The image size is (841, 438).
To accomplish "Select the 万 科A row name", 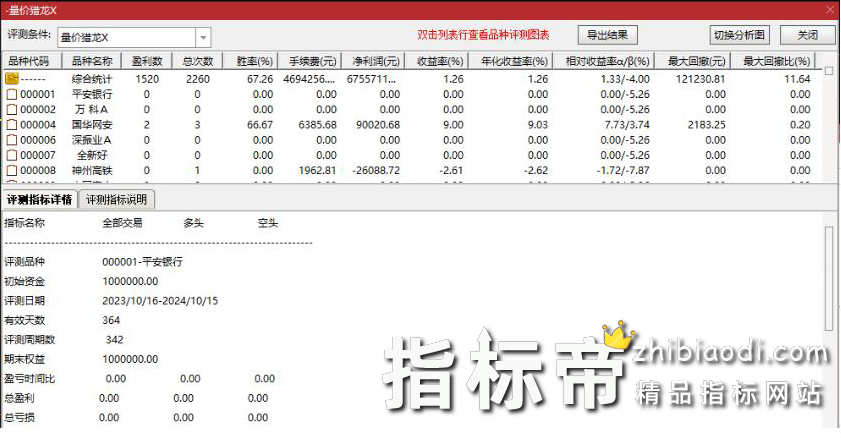I will pos(92,109).
